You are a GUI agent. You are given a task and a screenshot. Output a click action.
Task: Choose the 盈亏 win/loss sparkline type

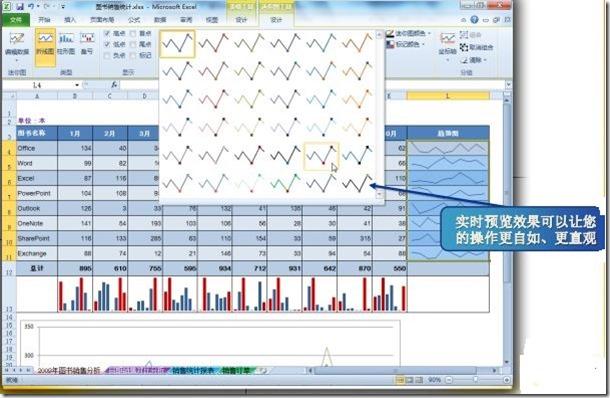point(87,44)
